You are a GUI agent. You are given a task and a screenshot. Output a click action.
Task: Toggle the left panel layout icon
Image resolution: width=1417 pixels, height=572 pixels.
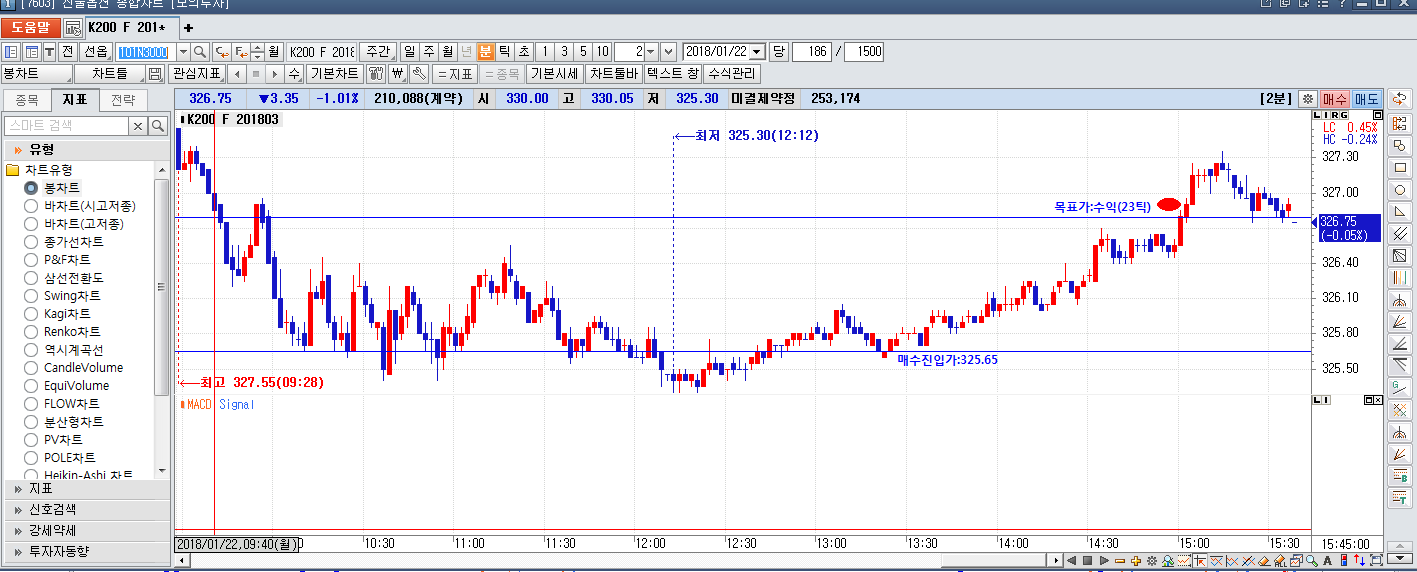pos(11,51)
